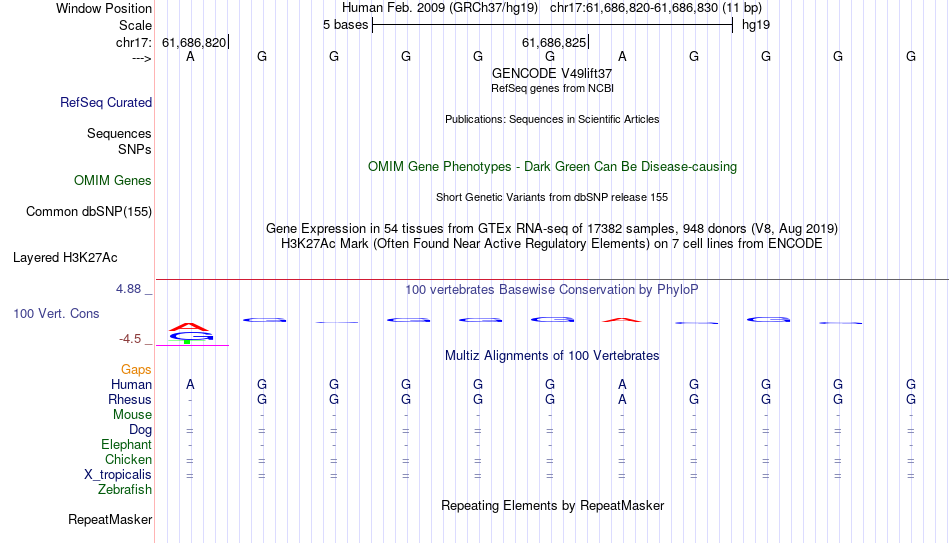Viewport: 950px width, 543px height.
Task: Open the OMIM Genes track label
Action: click(112, 181)
